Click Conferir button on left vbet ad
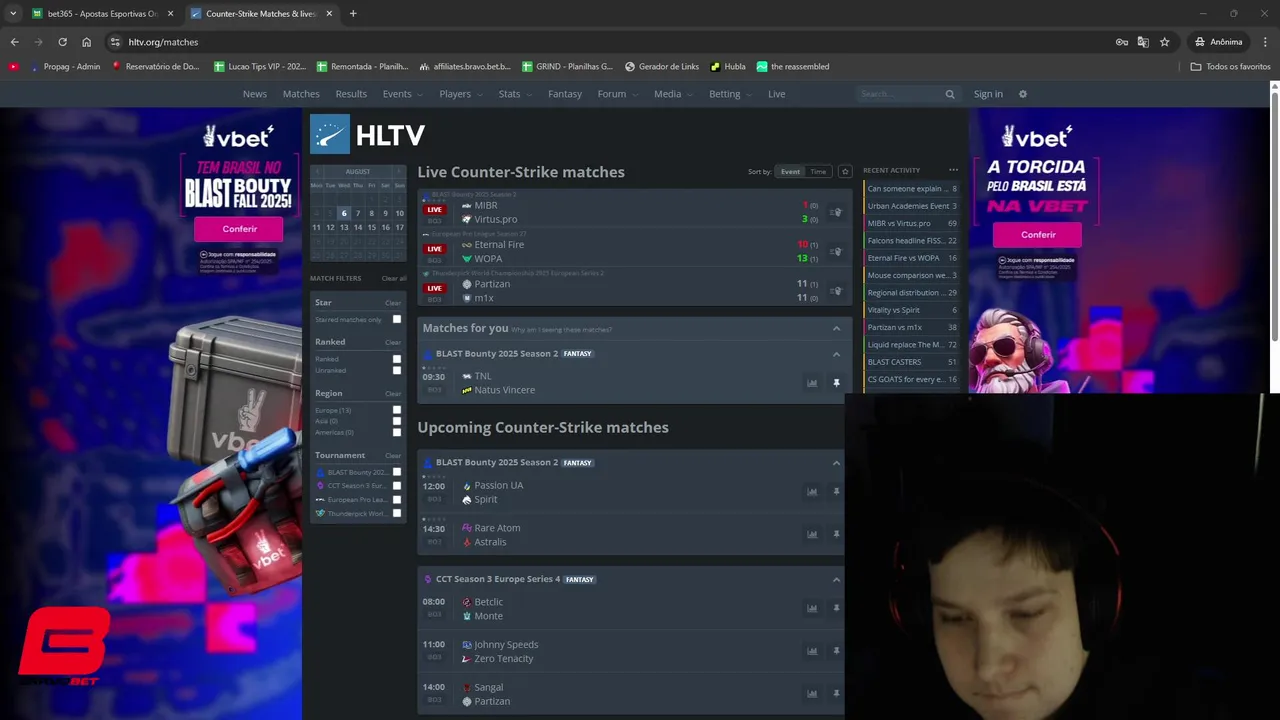Image resolution: width=1280 pixels, height=720 pixels. tap(239, 229)
